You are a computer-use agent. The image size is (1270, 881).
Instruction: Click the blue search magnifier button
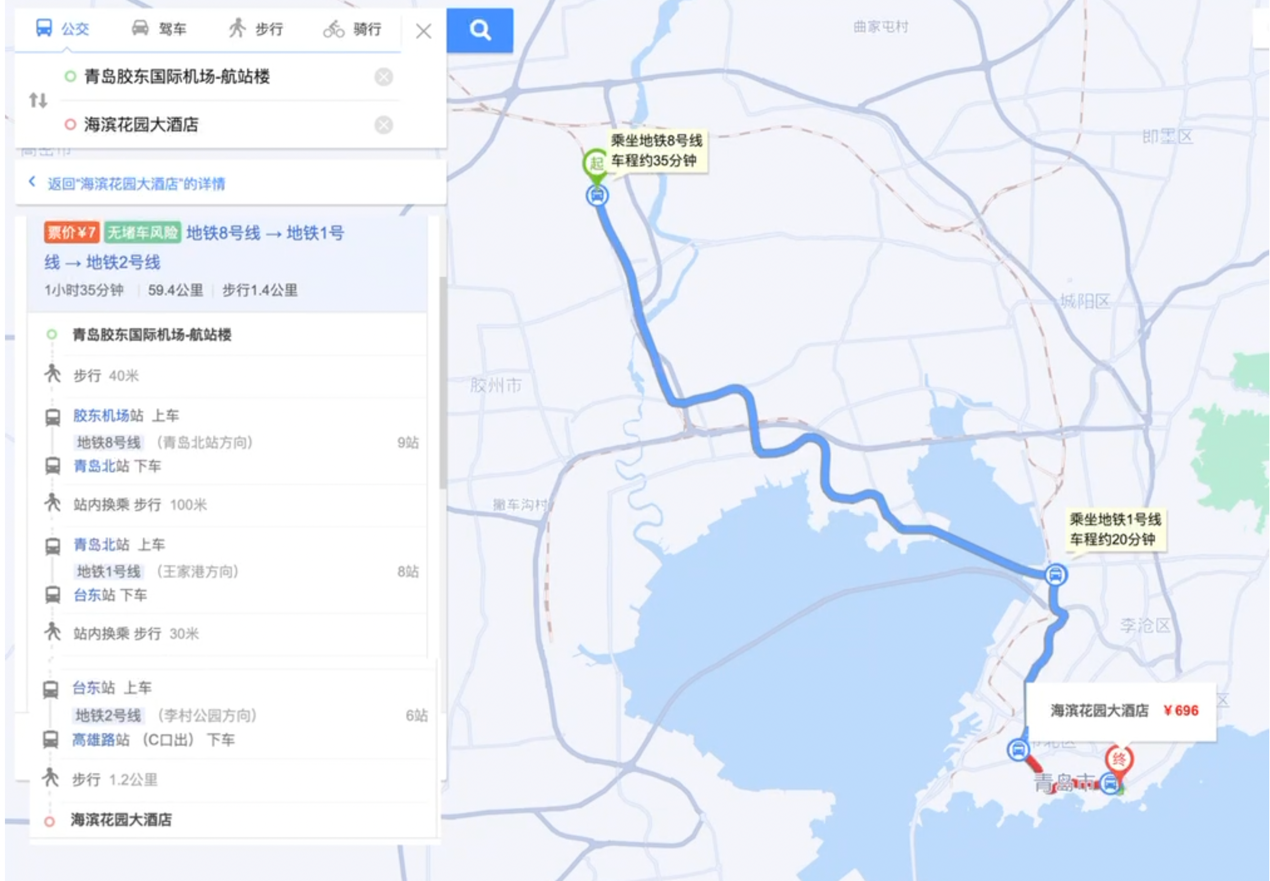click(480, 31)
